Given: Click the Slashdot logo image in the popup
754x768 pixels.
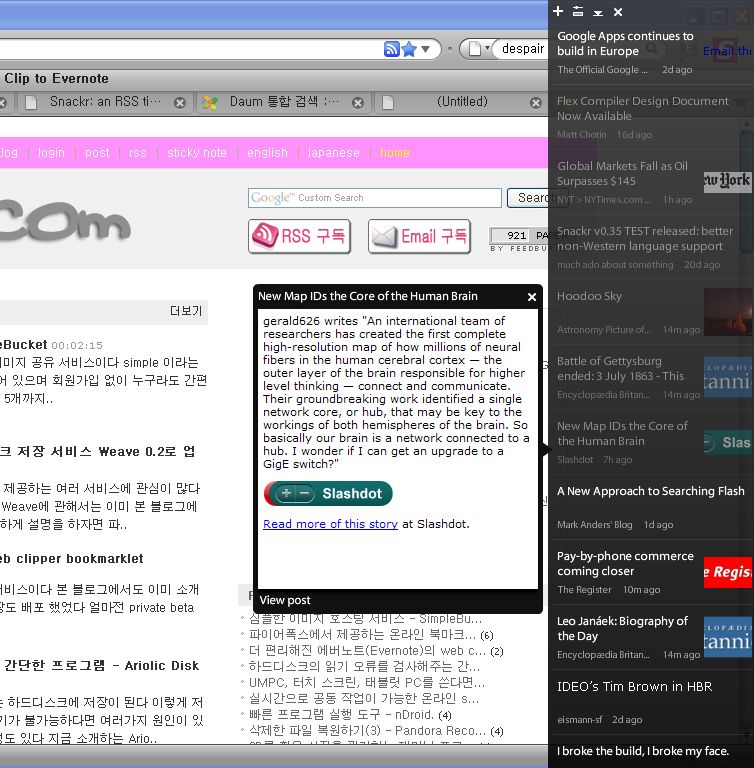Looking at the screenshot, I should click(328, 493).
